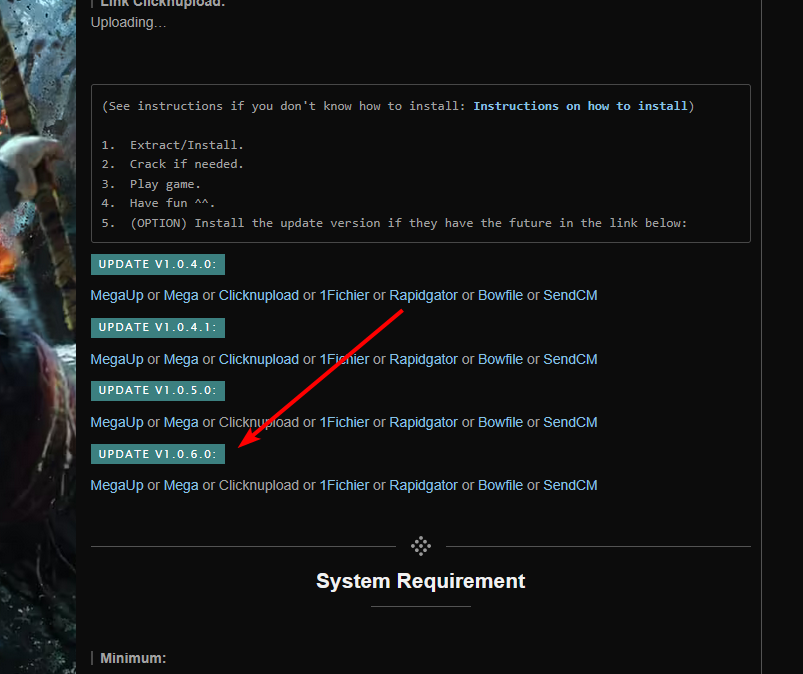Click Clicknupload link under Update V1.0.4.1
The image size is (803, 674).
pyautogui.click(x=259, y=359)
